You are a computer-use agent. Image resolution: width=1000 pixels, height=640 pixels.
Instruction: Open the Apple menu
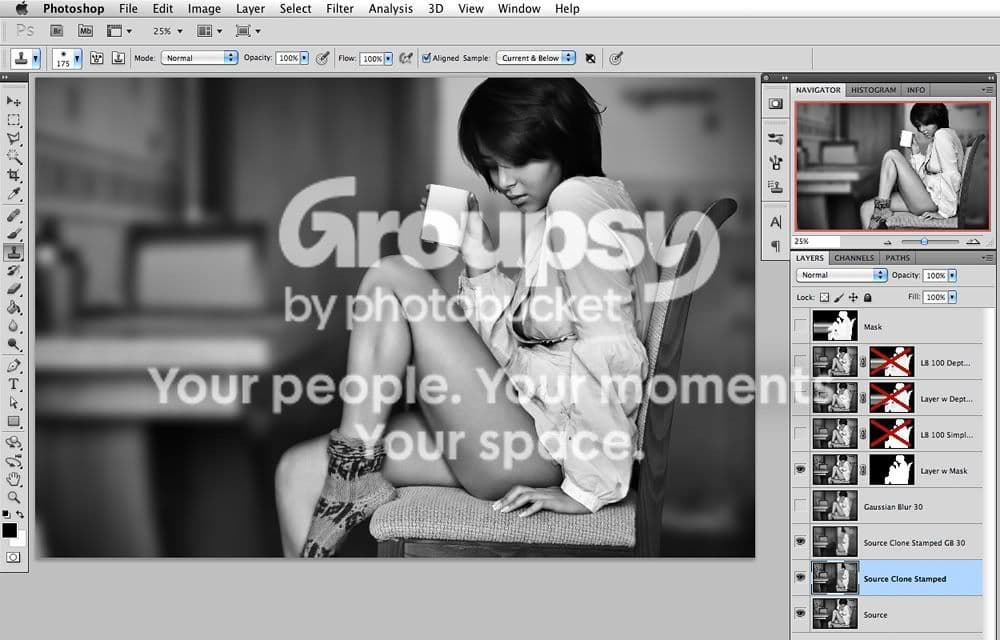pyautogui.click(x=21, y=9)
